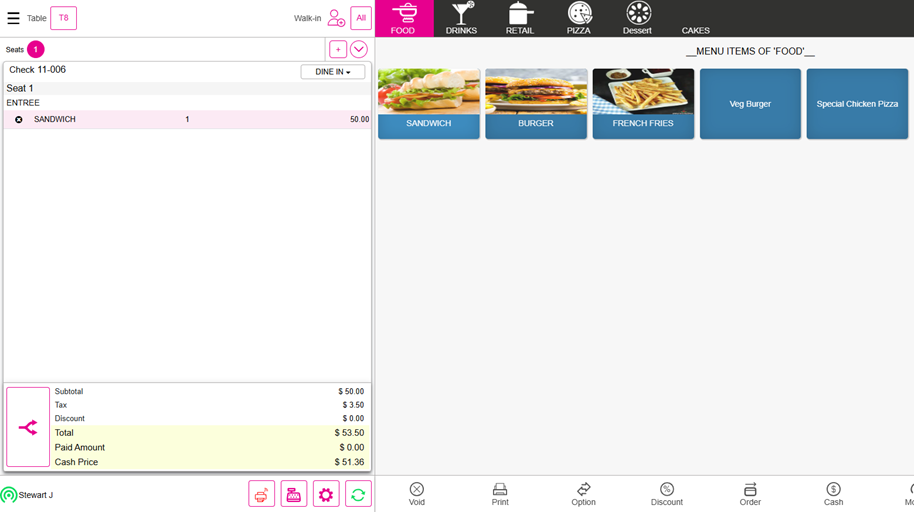Click the Void action at bottom
This screenshot has height=512, width=914.
(417, 494)
